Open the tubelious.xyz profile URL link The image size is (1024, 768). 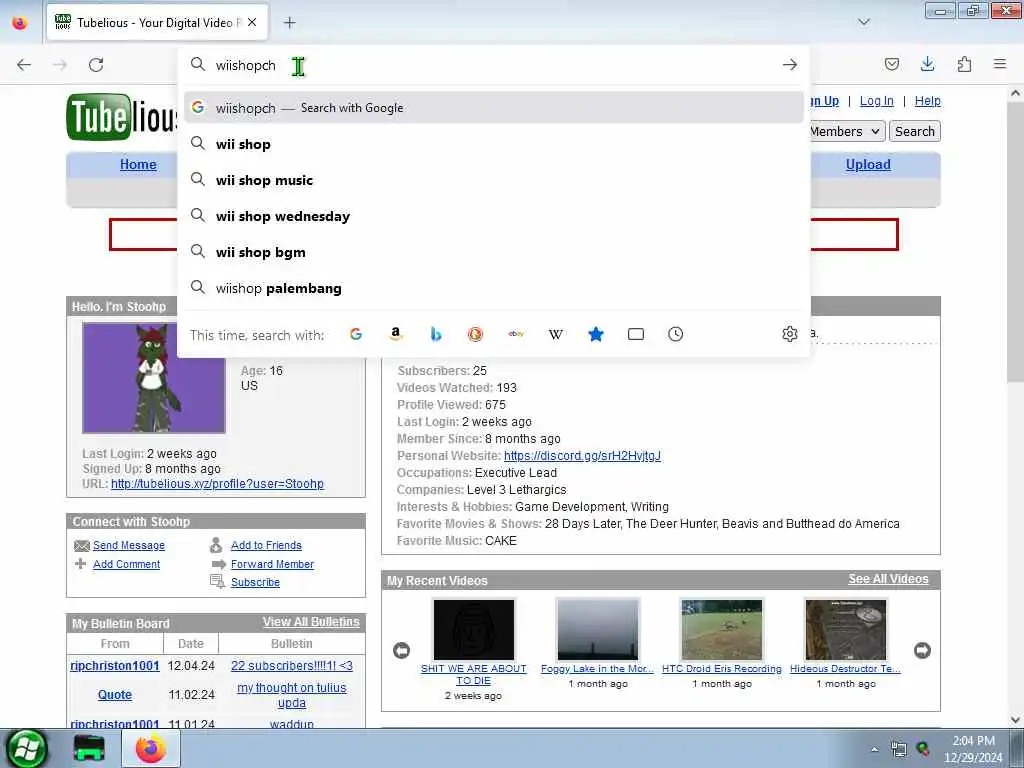pyautogui.click(x=217, y=484)
